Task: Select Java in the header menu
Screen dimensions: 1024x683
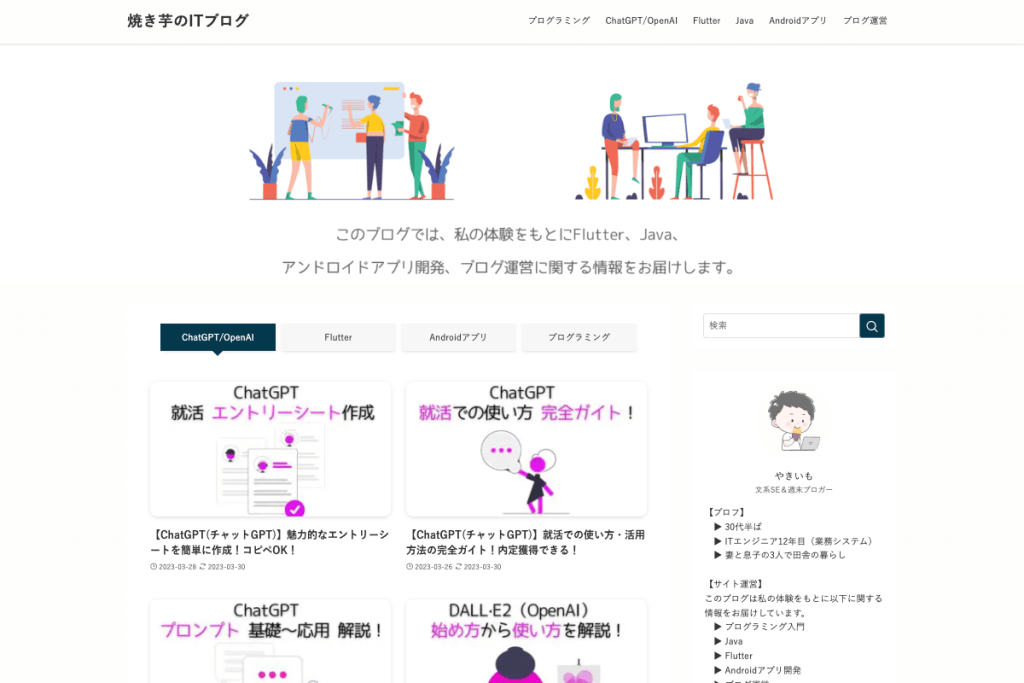Action: pos(744,21)
